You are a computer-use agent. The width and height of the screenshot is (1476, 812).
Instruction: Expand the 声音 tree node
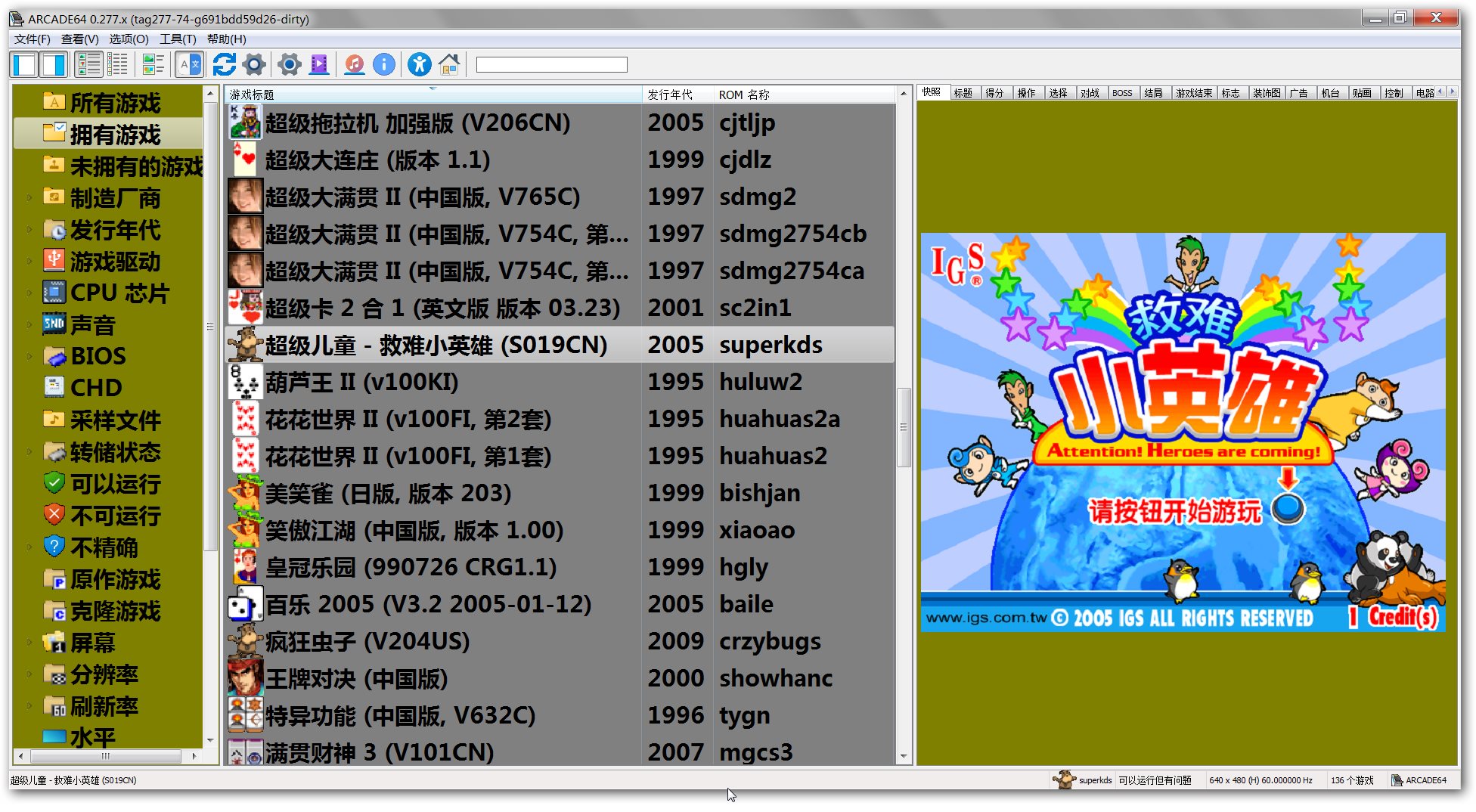pyautogui.click(x=29, y=325)
